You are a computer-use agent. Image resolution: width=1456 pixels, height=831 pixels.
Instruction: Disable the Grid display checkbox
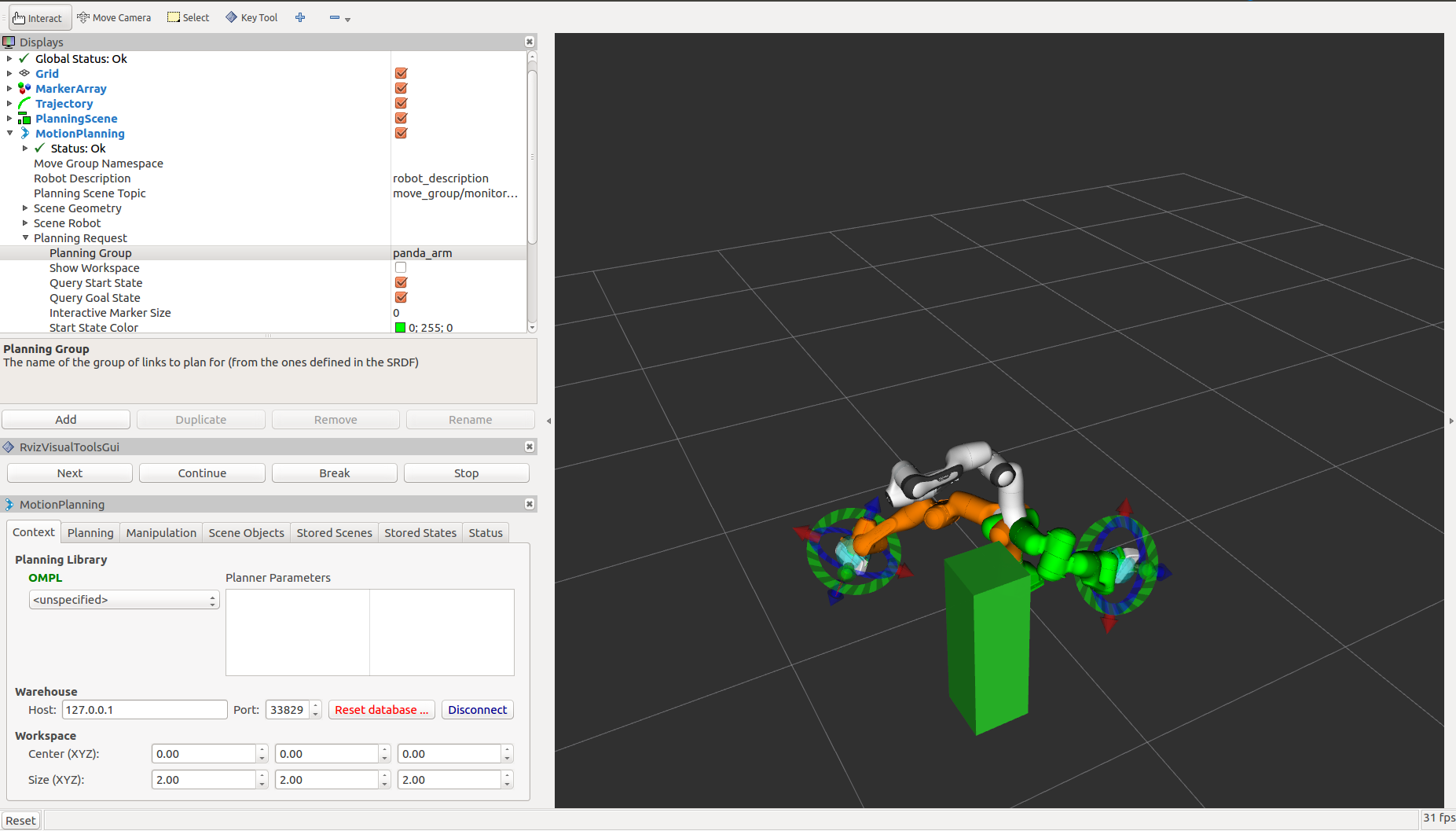click(401, 73)
